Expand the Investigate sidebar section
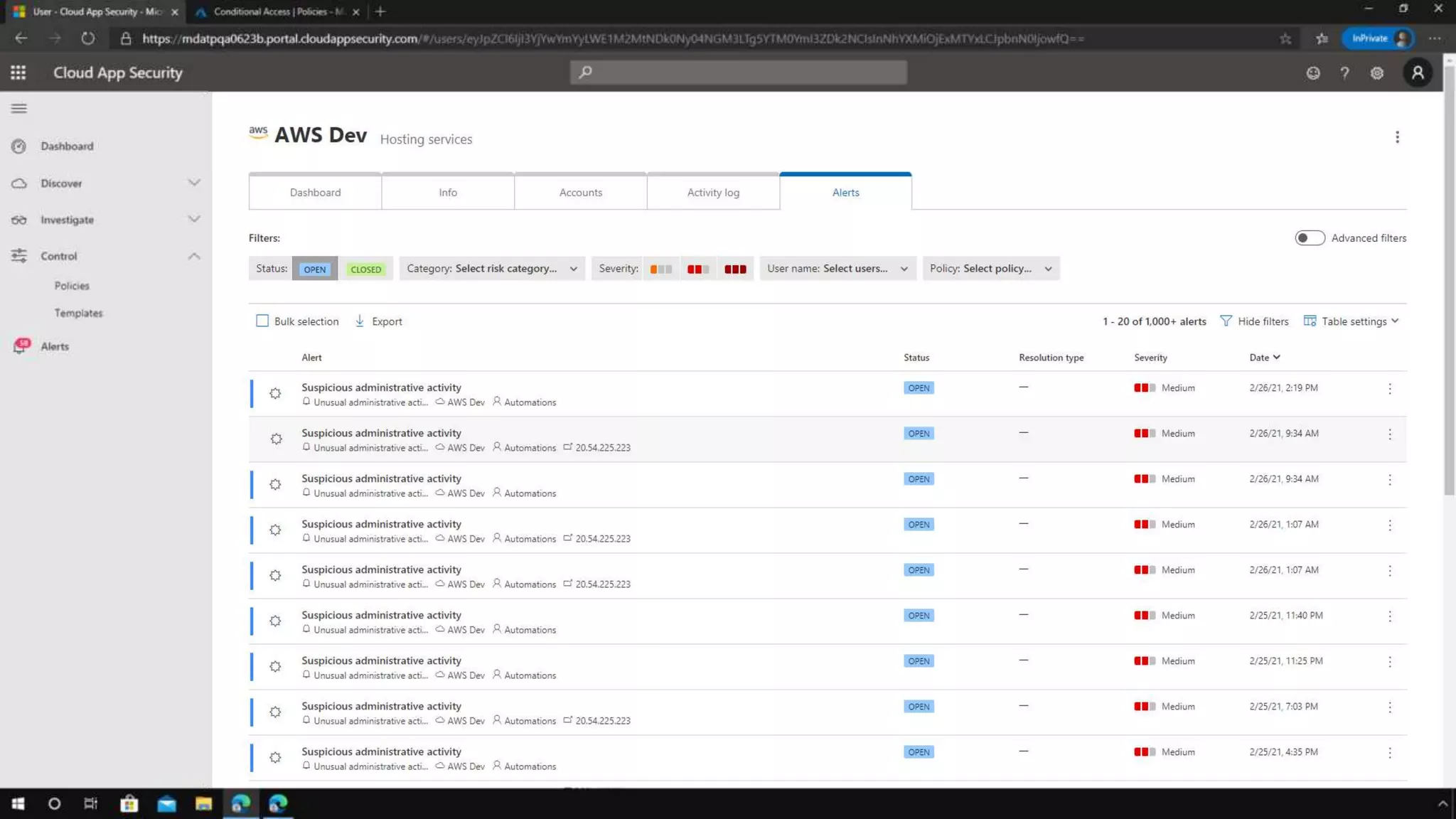The image size is (1456, 819). click(x=194, y=220)
